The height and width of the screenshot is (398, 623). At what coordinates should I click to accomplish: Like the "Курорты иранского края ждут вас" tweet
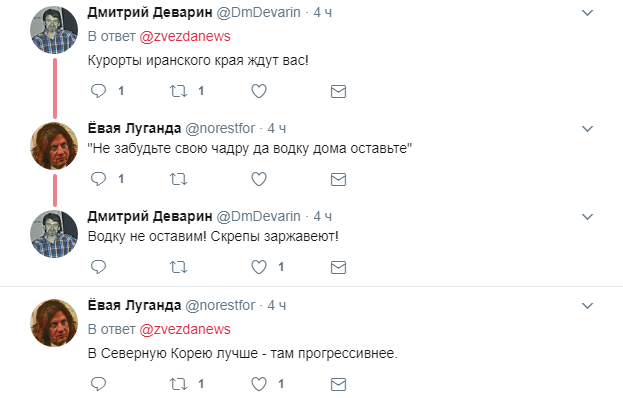pos(259,91)
